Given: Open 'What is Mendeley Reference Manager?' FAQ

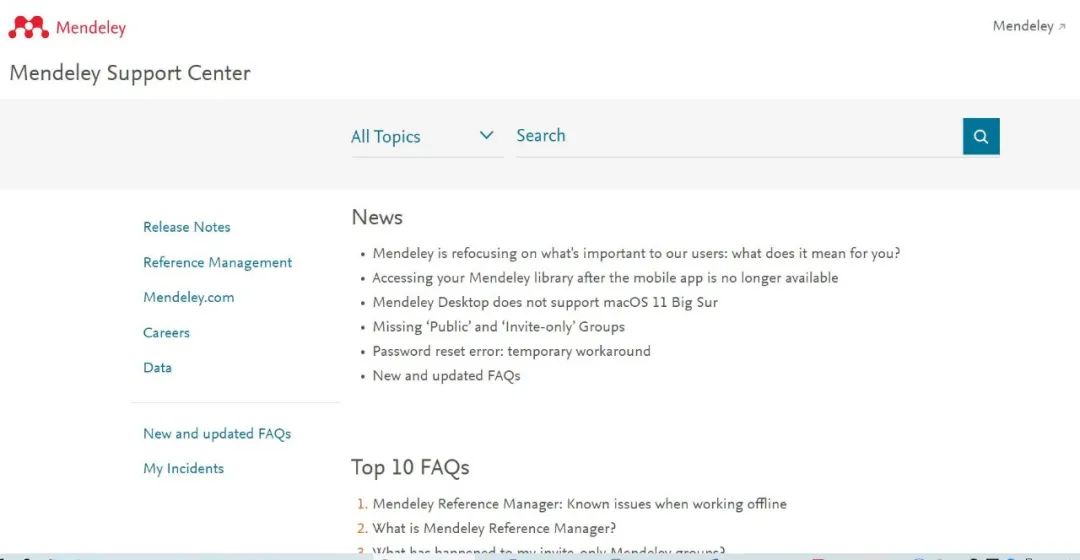Looking at the screenshot, I should tap(494, 528).
